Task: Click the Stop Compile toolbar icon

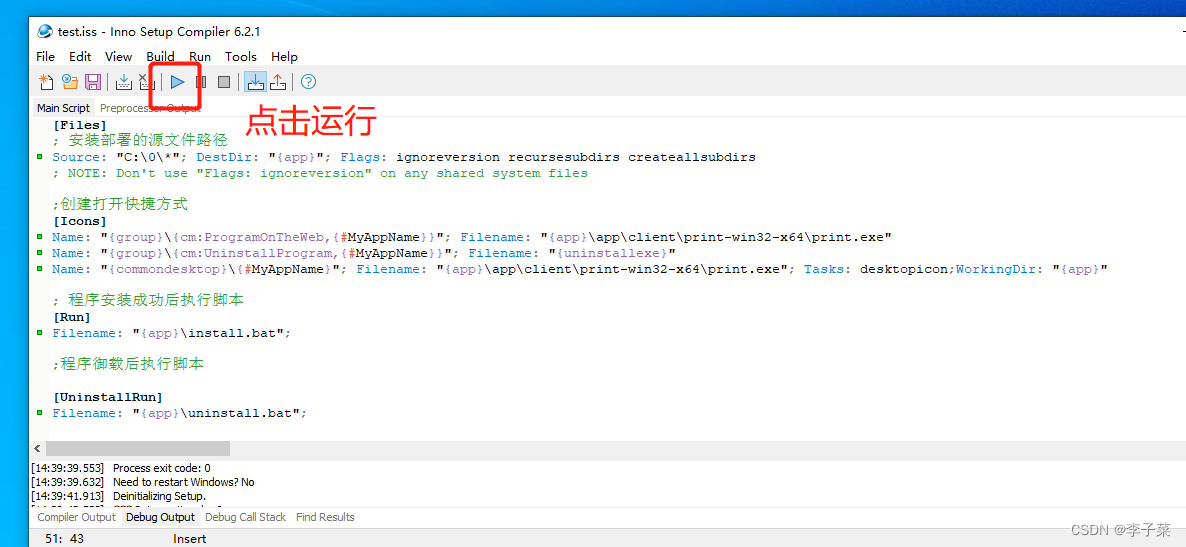Action: (x=146, y=82)
